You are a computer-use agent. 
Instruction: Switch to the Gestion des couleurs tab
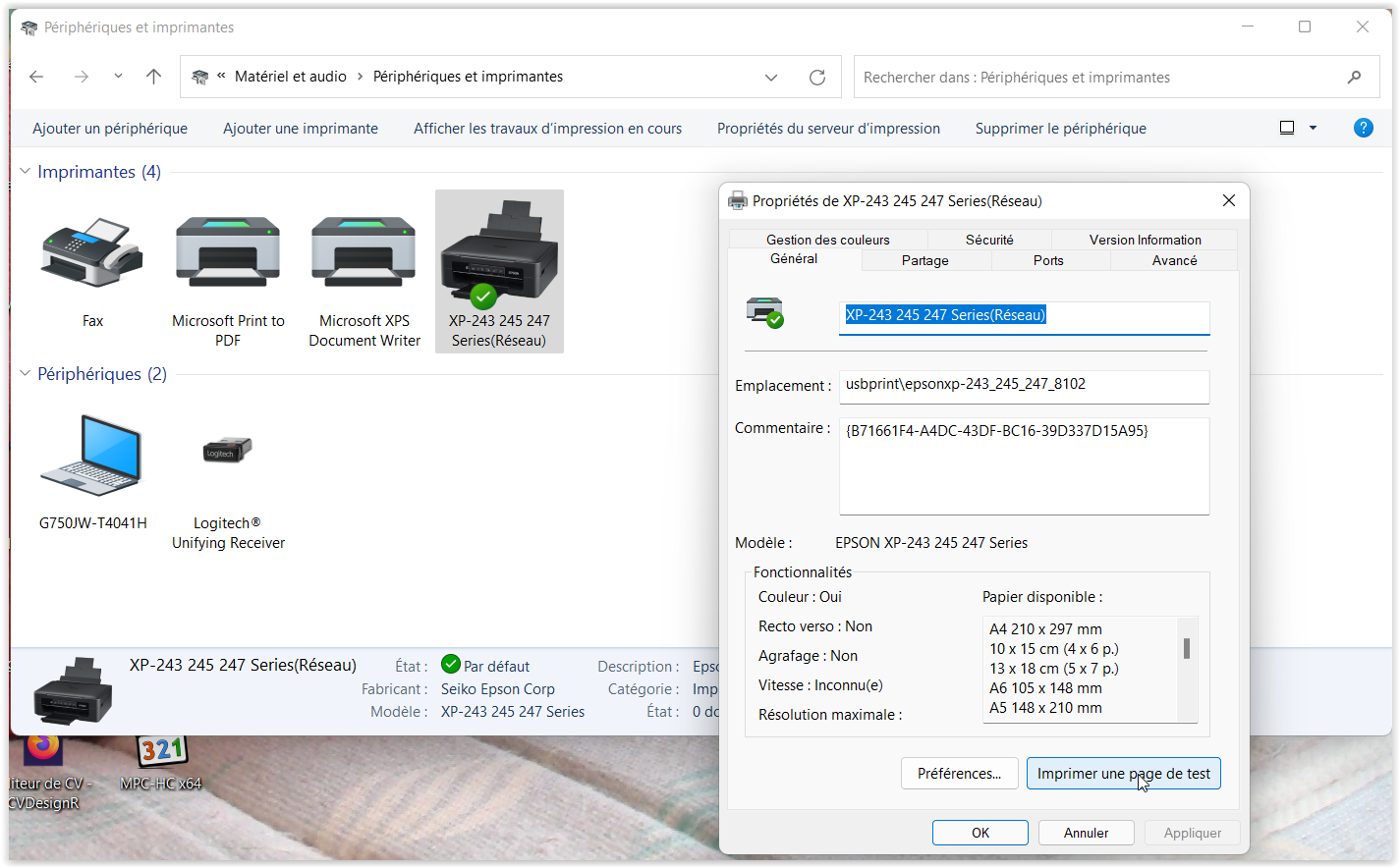(x=828, y=240)
